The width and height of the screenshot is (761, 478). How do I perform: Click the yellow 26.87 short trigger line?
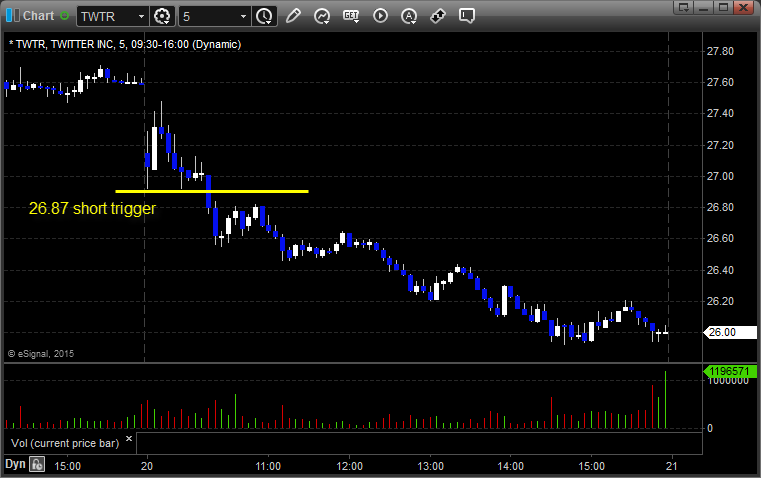click(x=211, y=191)
